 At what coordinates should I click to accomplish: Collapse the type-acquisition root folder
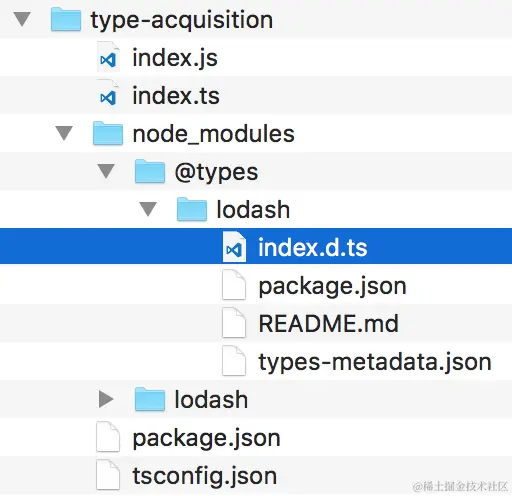pyautogui.click(x=22, y=19)
